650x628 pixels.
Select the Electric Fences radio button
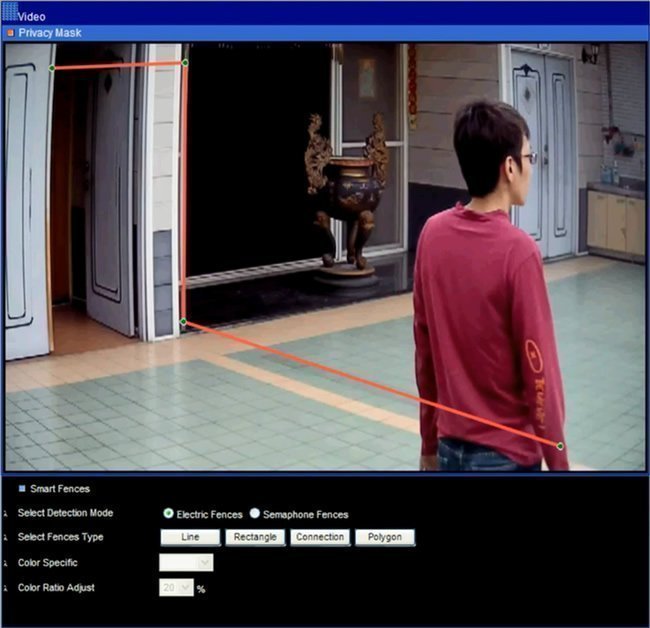pos(168,513)
